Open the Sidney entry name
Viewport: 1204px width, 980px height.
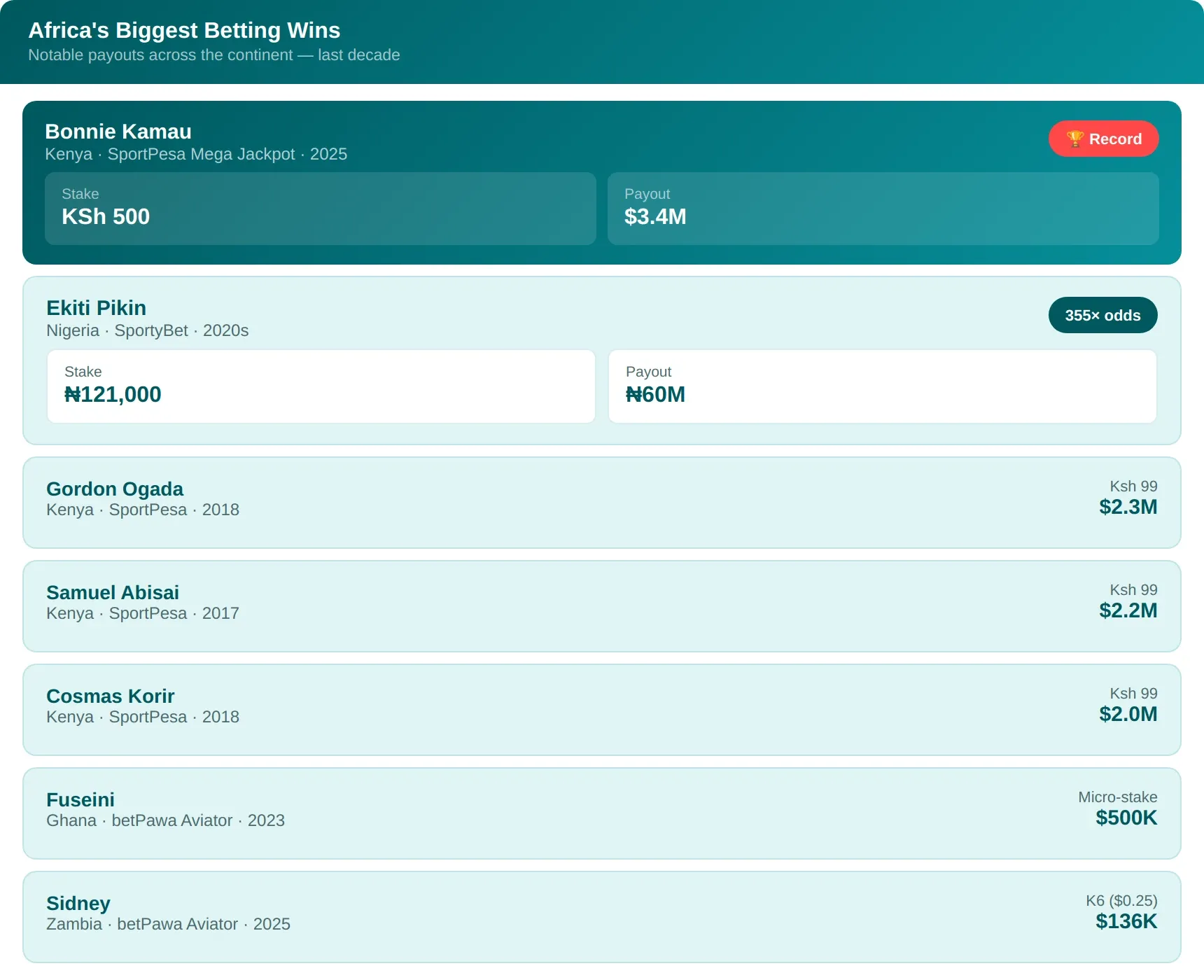78,903
